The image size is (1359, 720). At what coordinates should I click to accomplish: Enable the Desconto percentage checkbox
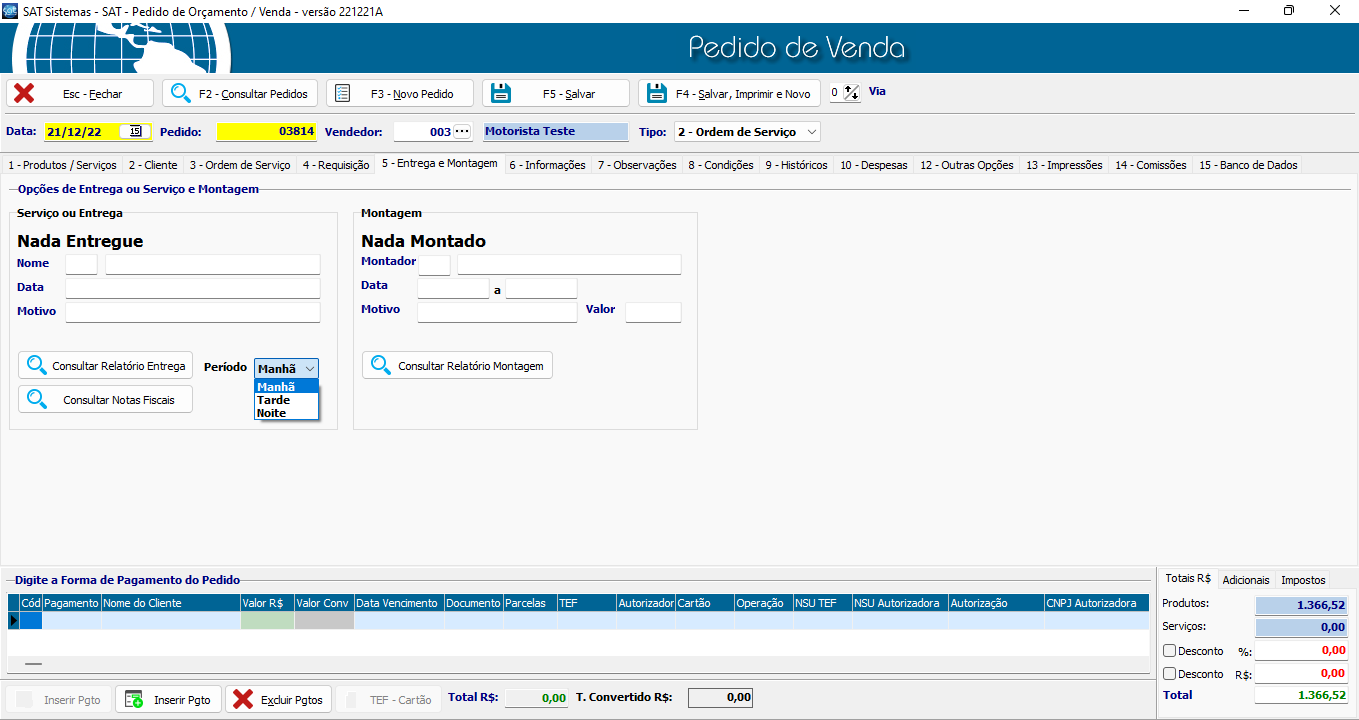(x=1169, y=651)
